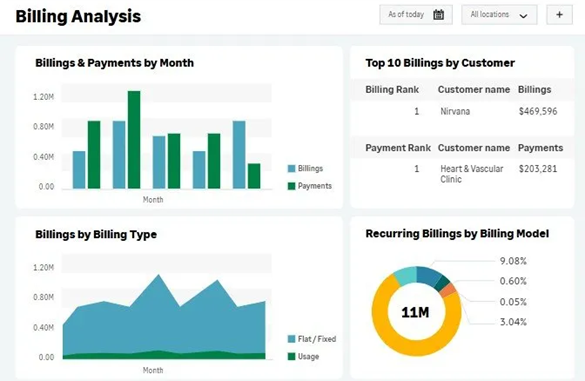Click the Billings column header
Image resolution: width=585 pixels, height=381 pixels.
click(534, 90)
